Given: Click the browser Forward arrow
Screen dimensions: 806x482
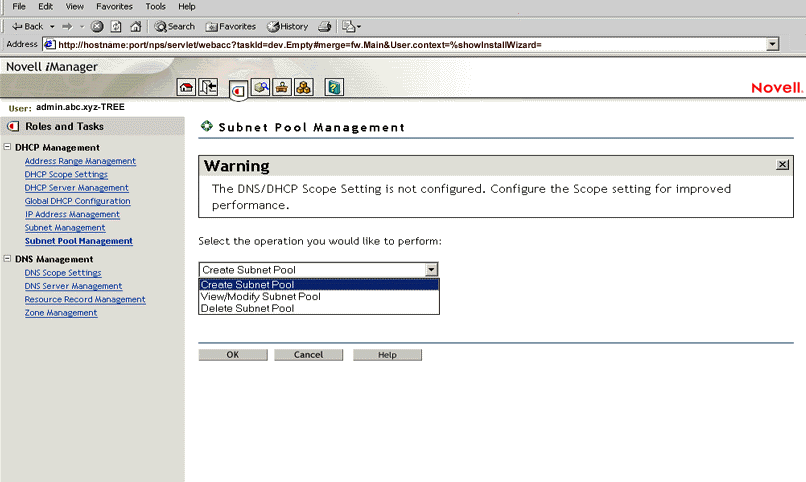Looking at the screenshot, I should (x=67, y=27).
